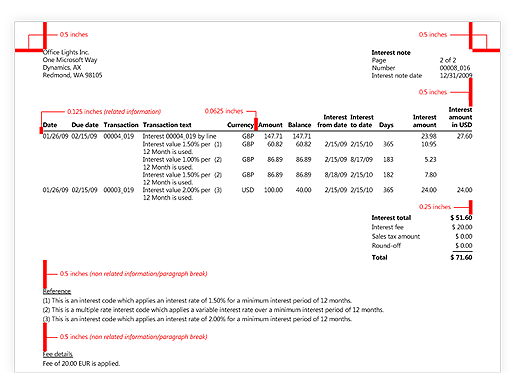Select the Balance column header
Screen dimensions: 515x373
(299, 125)
